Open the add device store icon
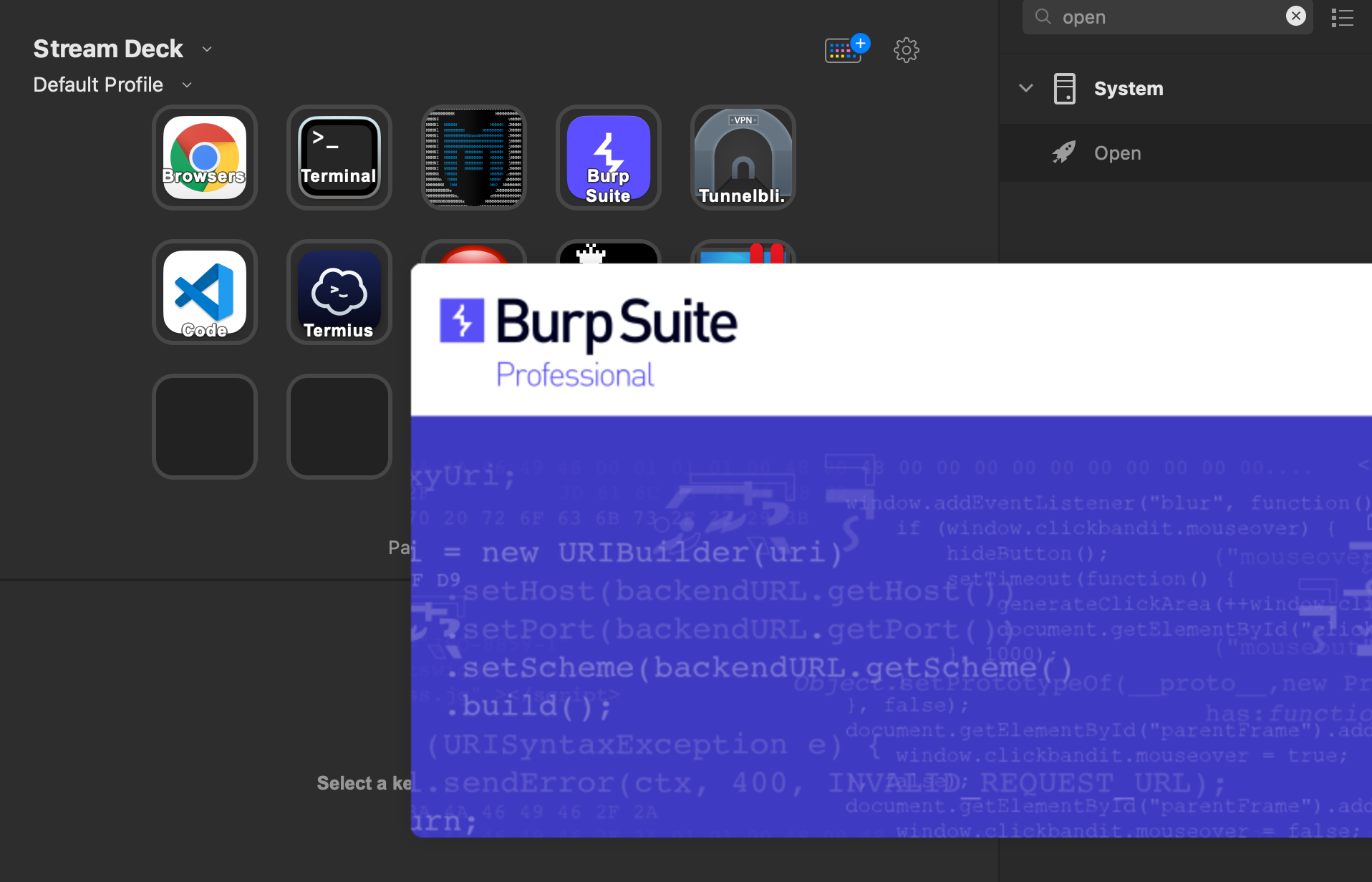The width and height of the screenshot is (1372, 882). [845, 49]
